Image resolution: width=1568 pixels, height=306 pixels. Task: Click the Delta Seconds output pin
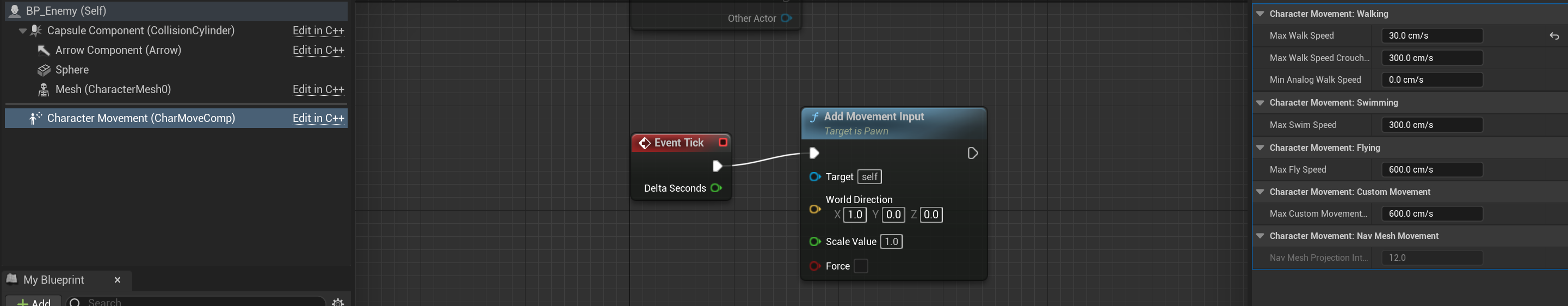(716, 188)
